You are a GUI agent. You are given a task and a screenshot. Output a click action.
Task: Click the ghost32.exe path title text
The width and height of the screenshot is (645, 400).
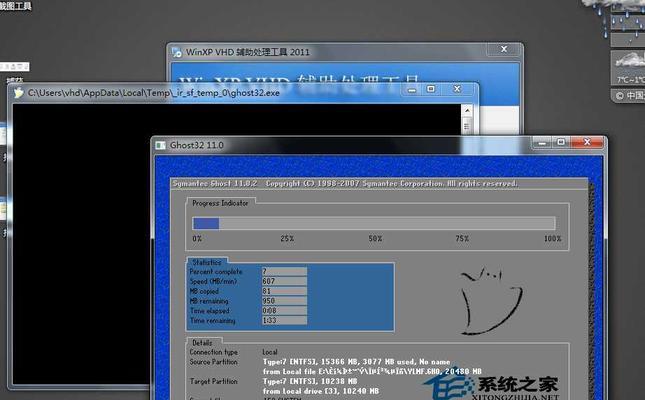click(x=154, y=93)
